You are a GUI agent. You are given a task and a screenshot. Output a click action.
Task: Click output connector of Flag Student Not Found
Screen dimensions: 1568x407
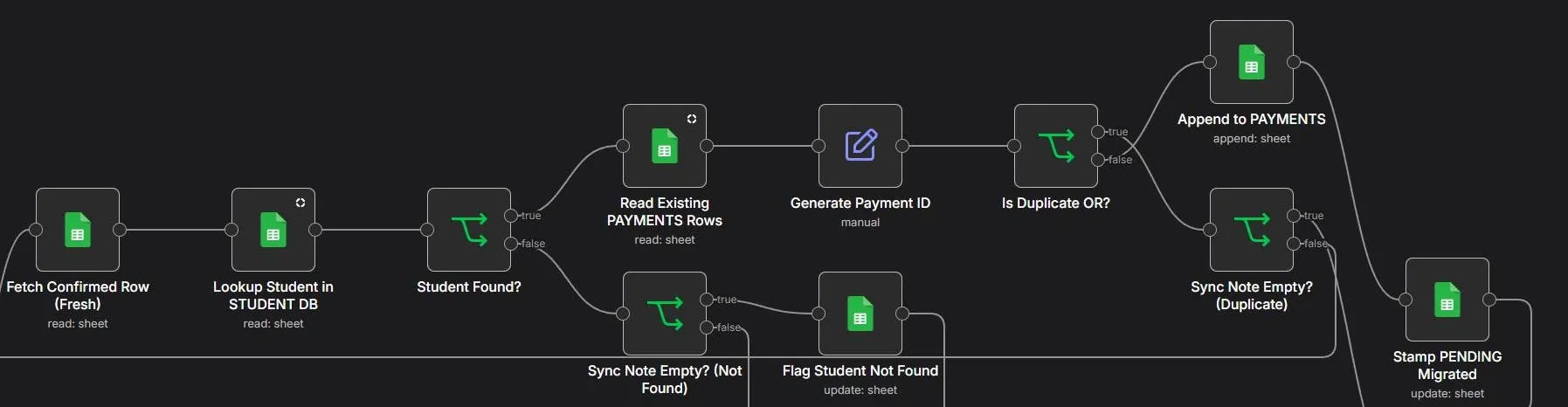click(x=902, y=314)
